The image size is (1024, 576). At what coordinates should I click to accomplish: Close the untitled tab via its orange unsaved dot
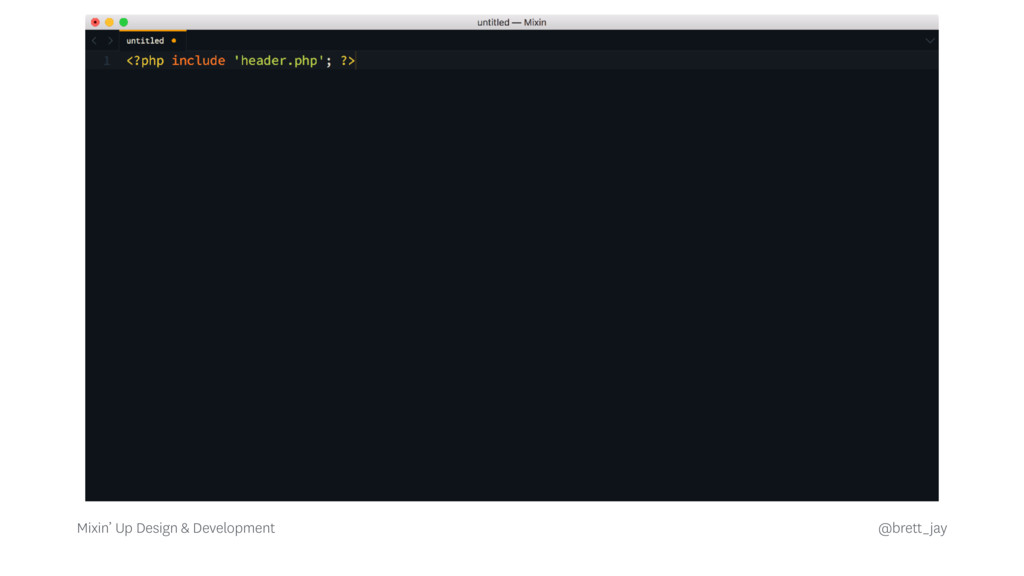(174, 40)
